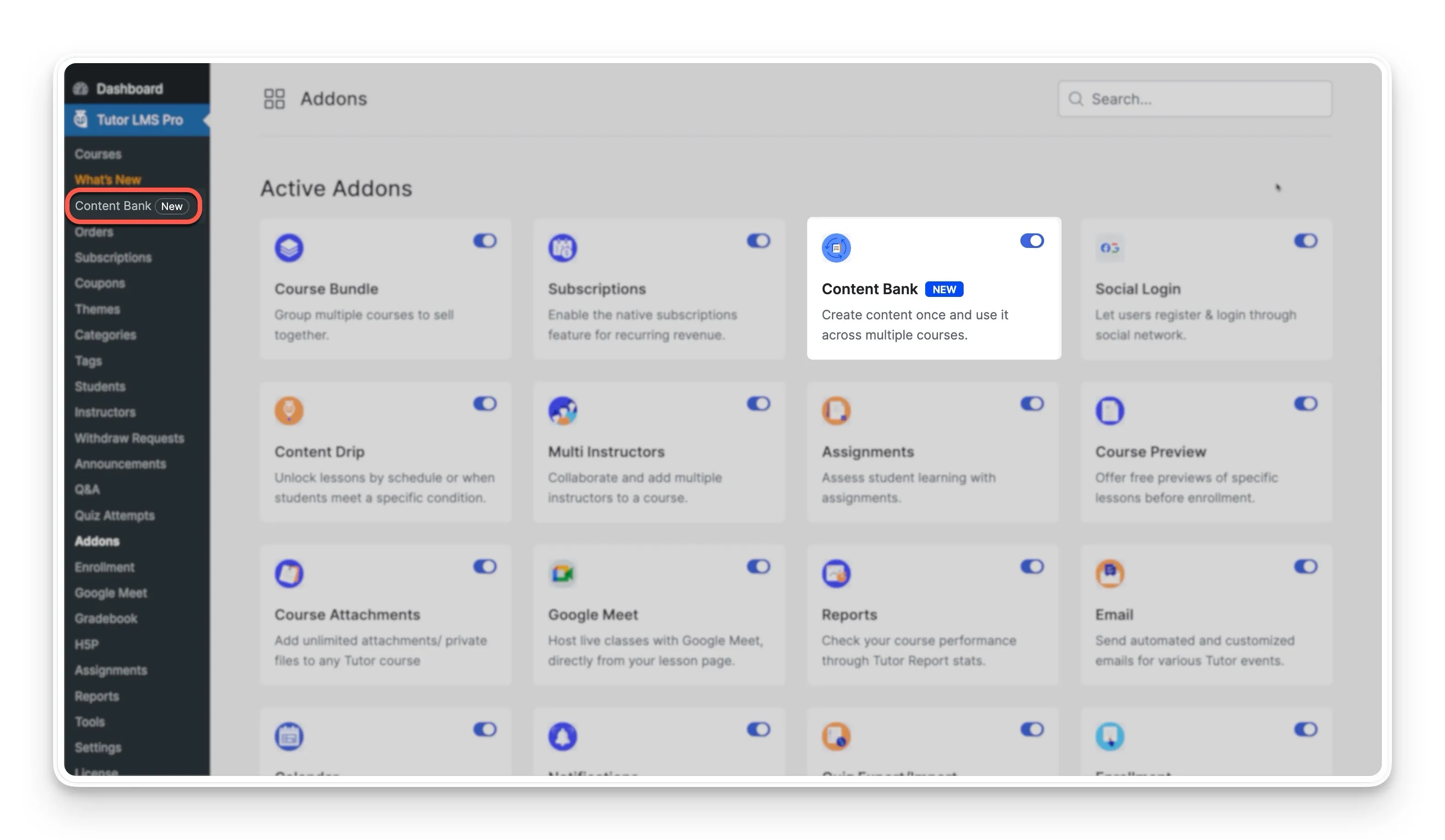Toggle off the Subscriptions addon

(758, 241)
